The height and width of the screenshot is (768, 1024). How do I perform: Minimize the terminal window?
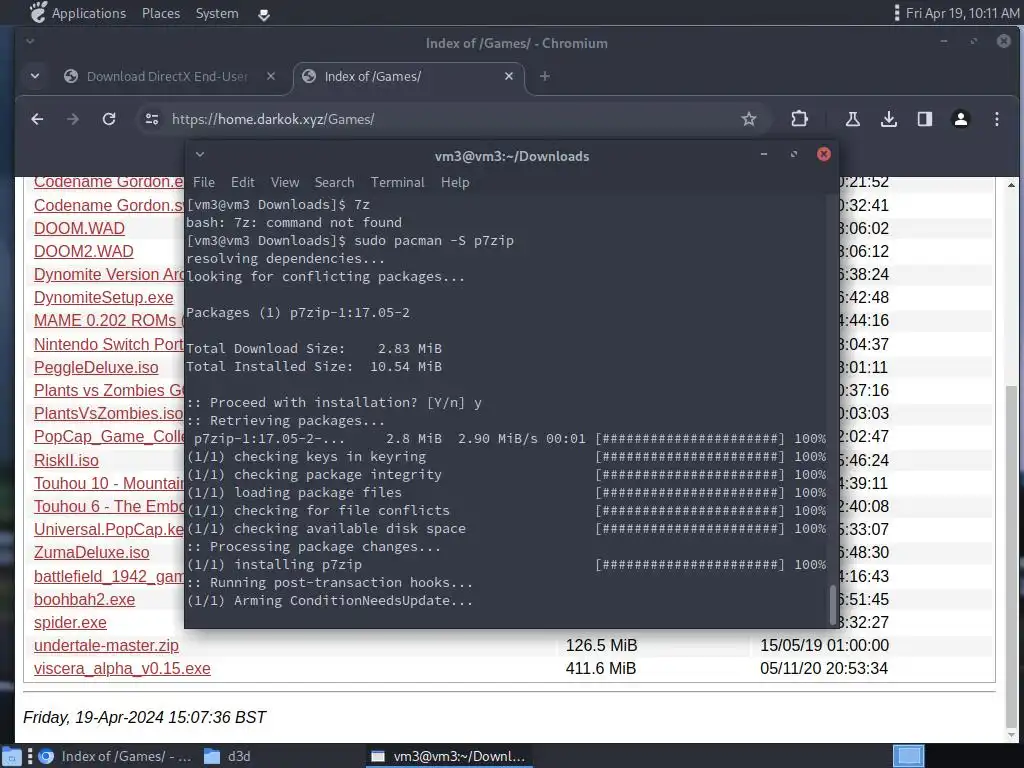[763, 154]
